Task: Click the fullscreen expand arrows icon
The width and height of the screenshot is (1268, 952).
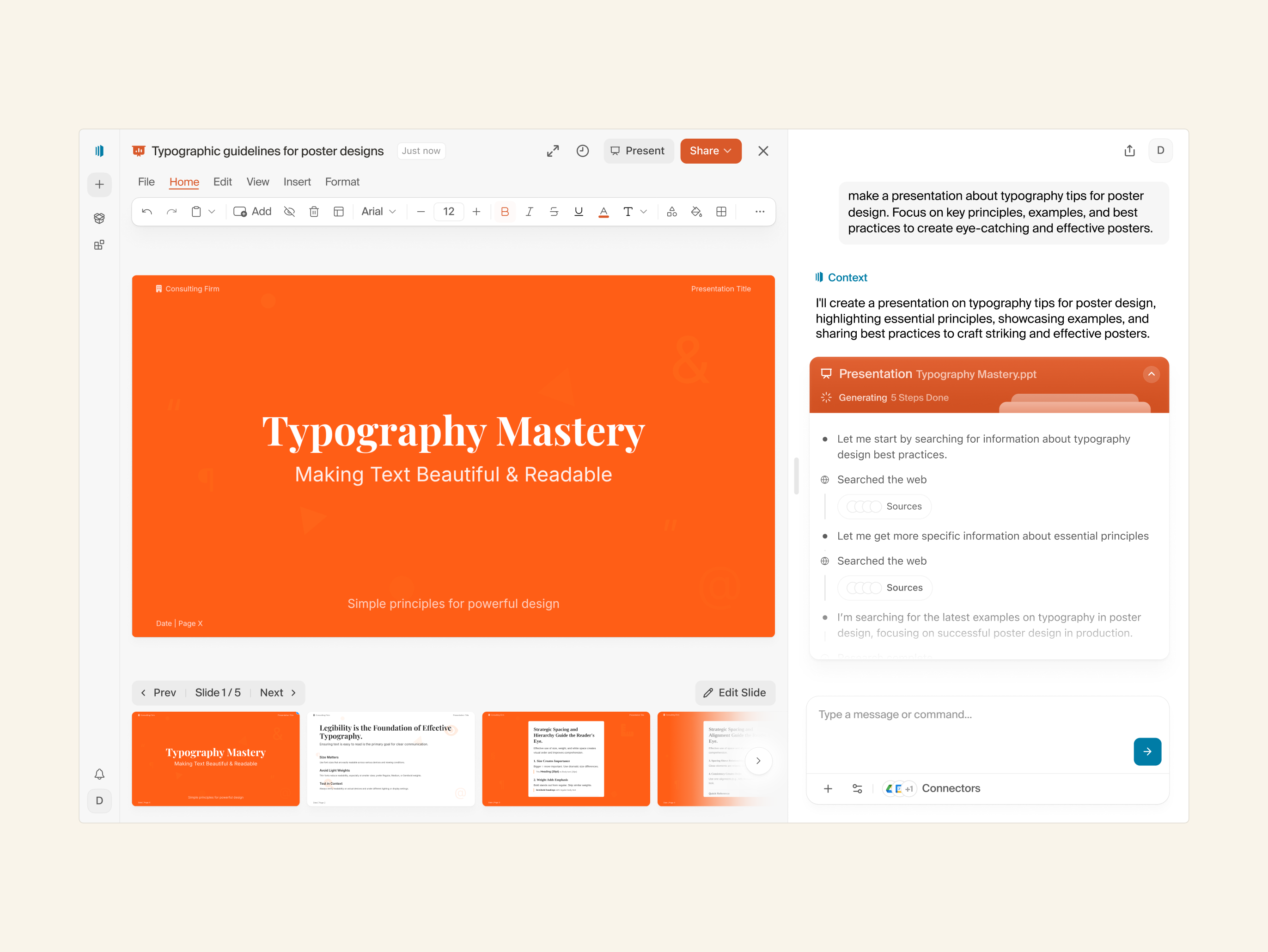Action: pos(553,151)
